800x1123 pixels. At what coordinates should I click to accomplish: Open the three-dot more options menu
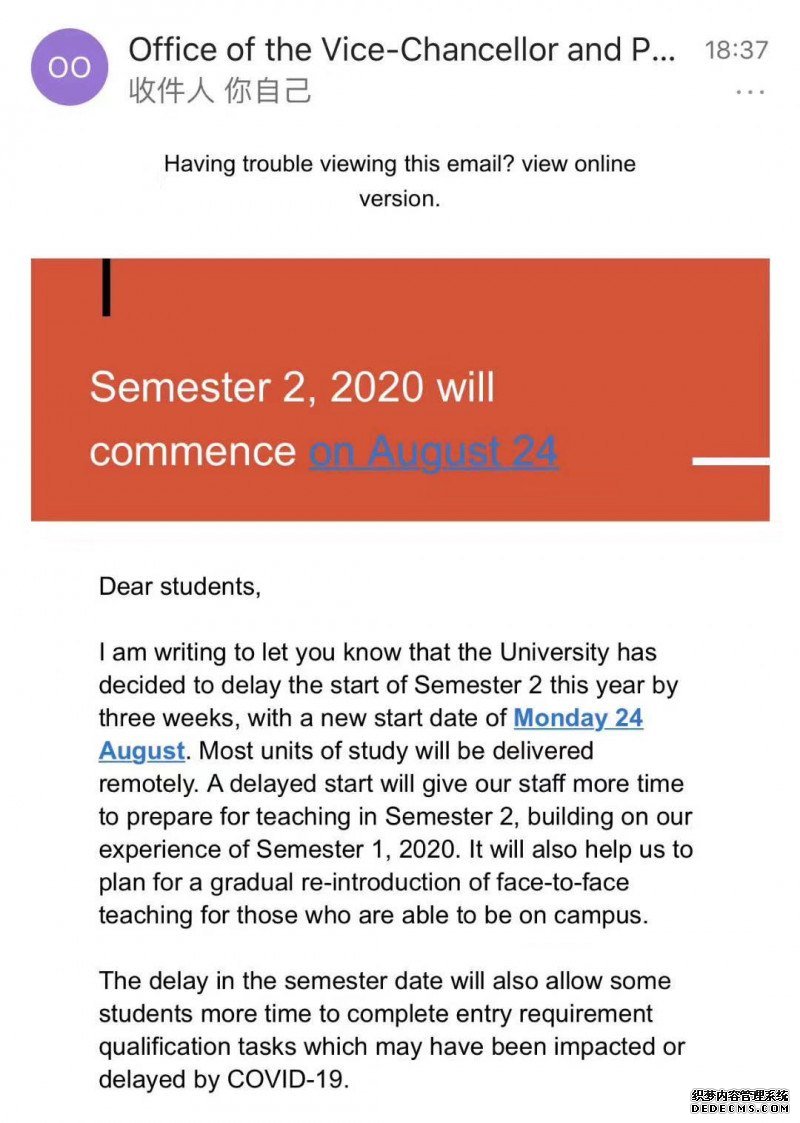coord(750,92)
